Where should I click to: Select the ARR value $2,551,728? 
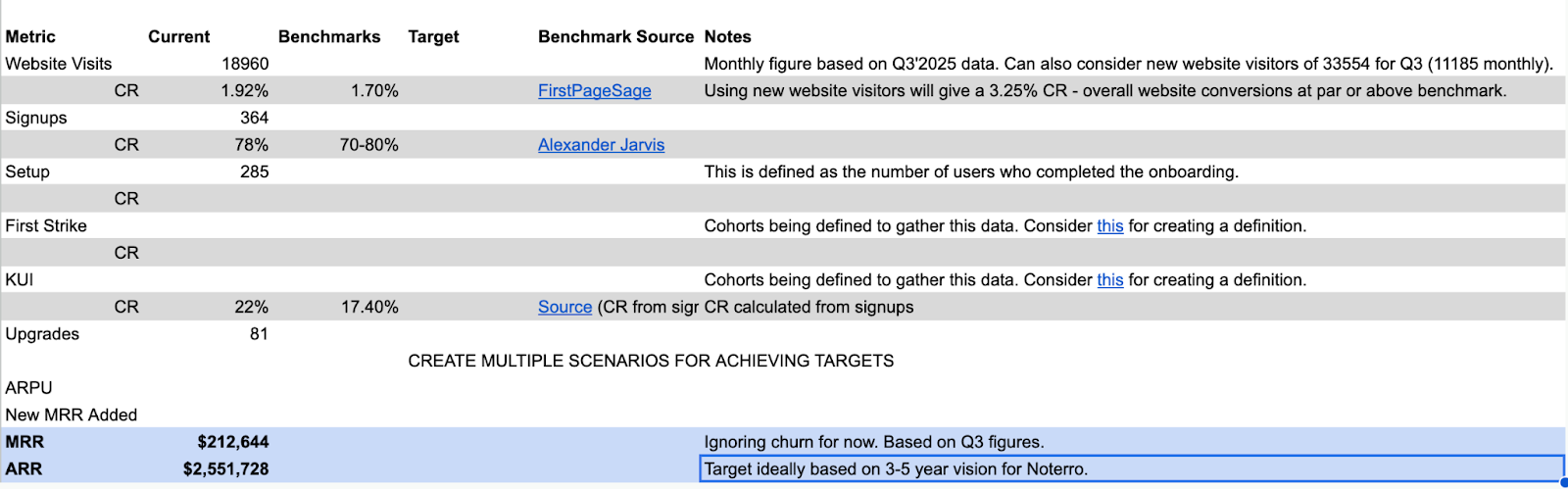tap(225, 469)
